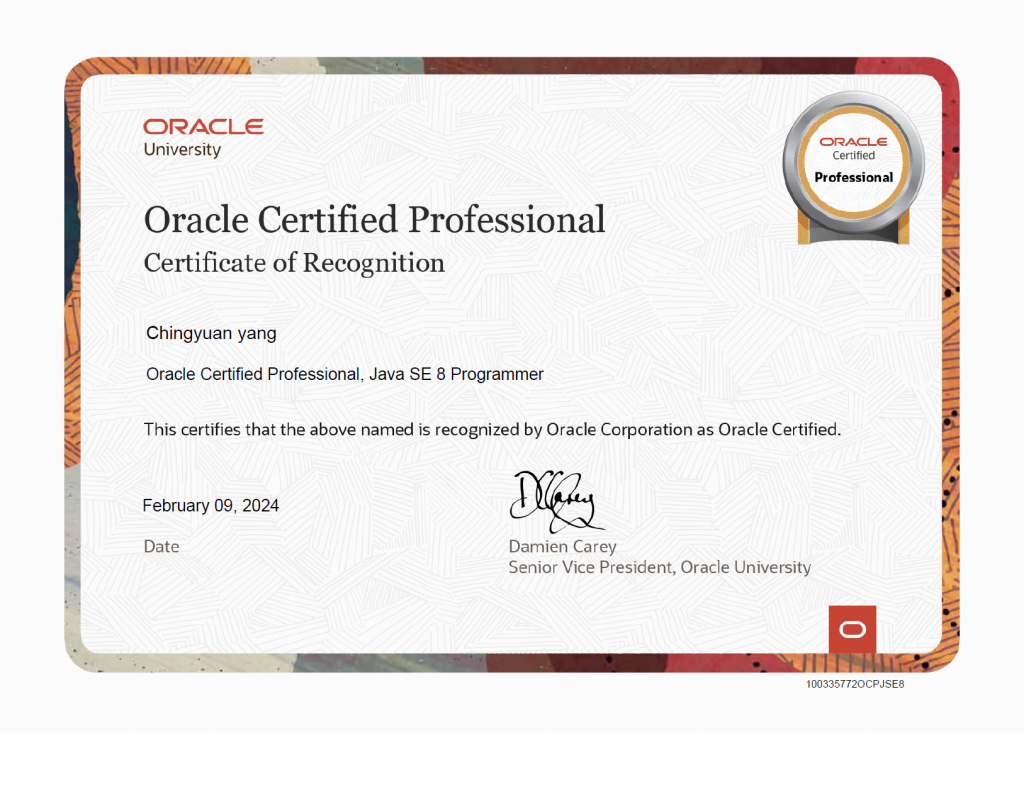Click the Oracle Certified Professional heading
Viewport: 1024px width, 787px height.
coord(374,219)
